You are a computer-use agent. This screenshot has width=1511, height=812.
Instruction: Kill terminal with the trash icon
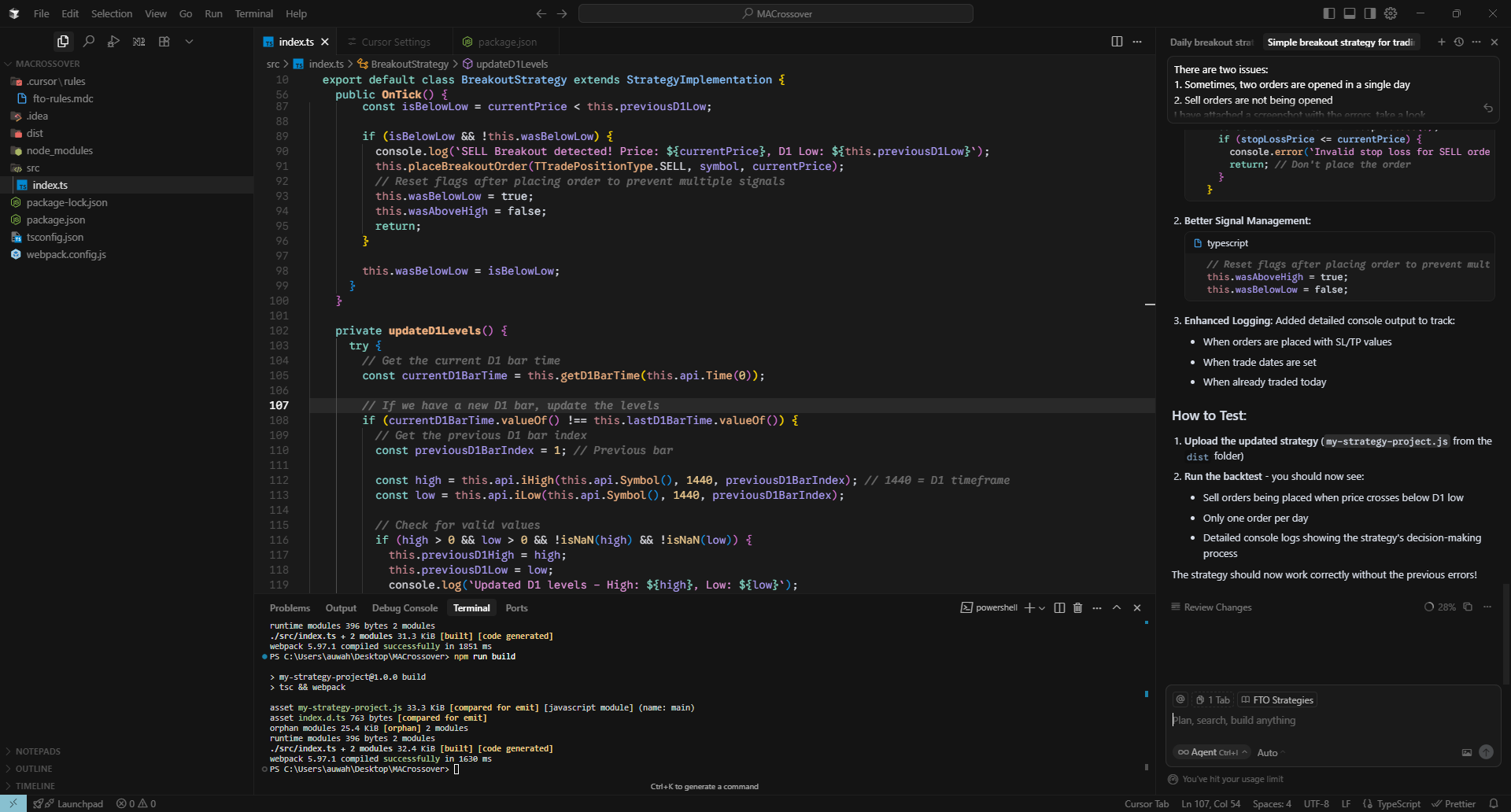[1078, 608]
